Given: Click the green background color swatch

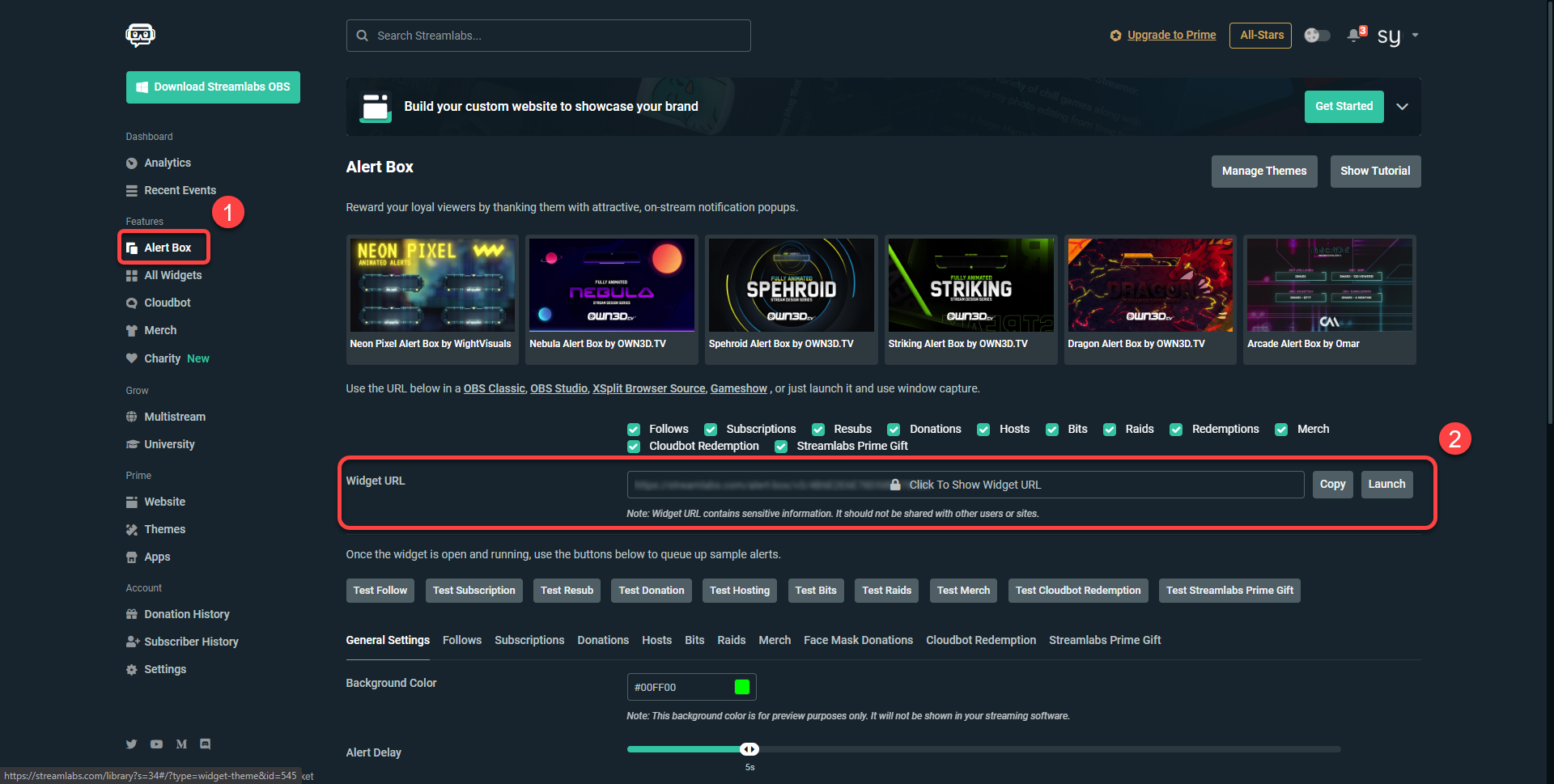Looking at the screenshot, I should tap(742, 688).
